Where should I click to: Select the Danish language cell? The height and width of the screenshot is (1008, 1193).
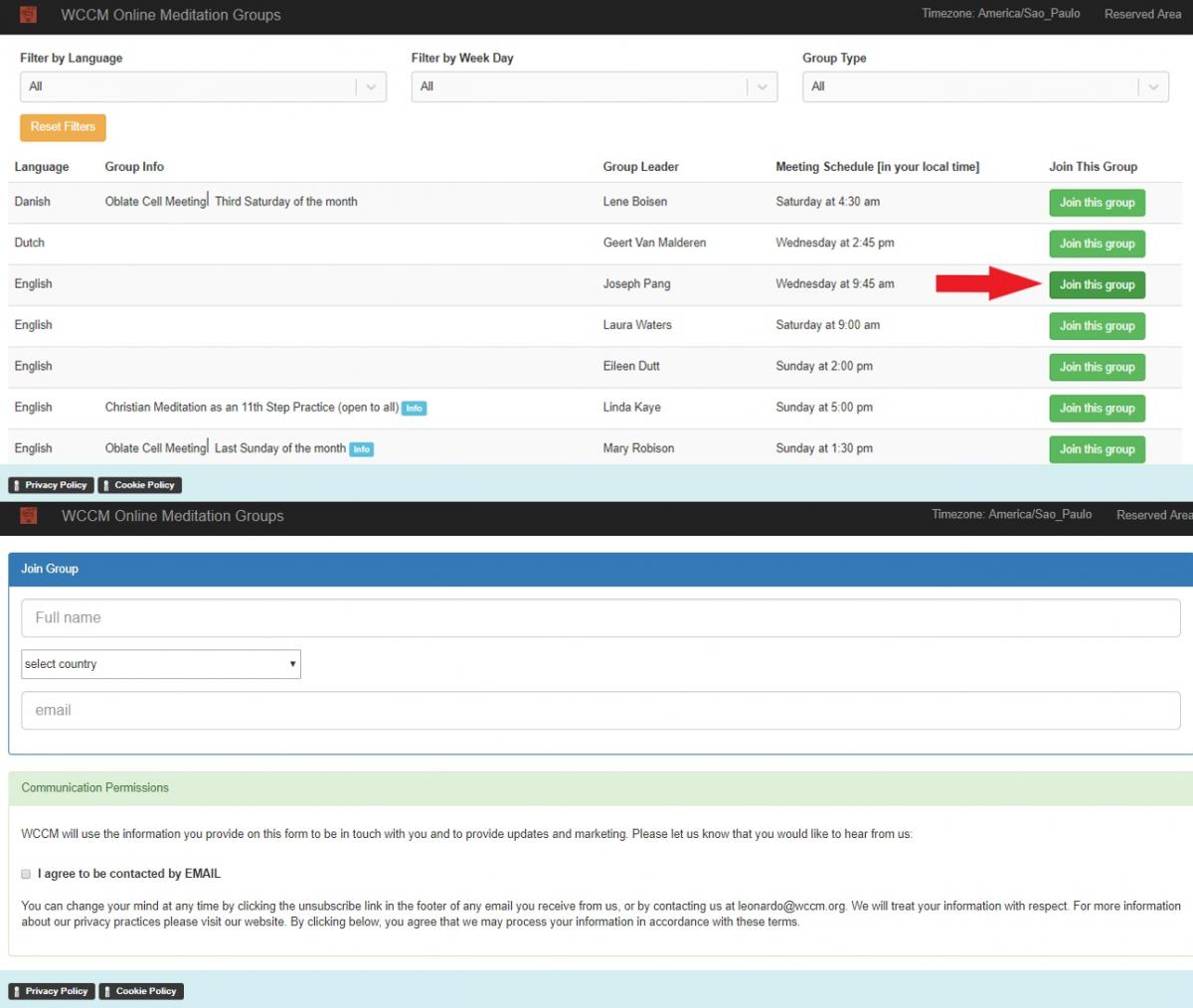(32, 202)
